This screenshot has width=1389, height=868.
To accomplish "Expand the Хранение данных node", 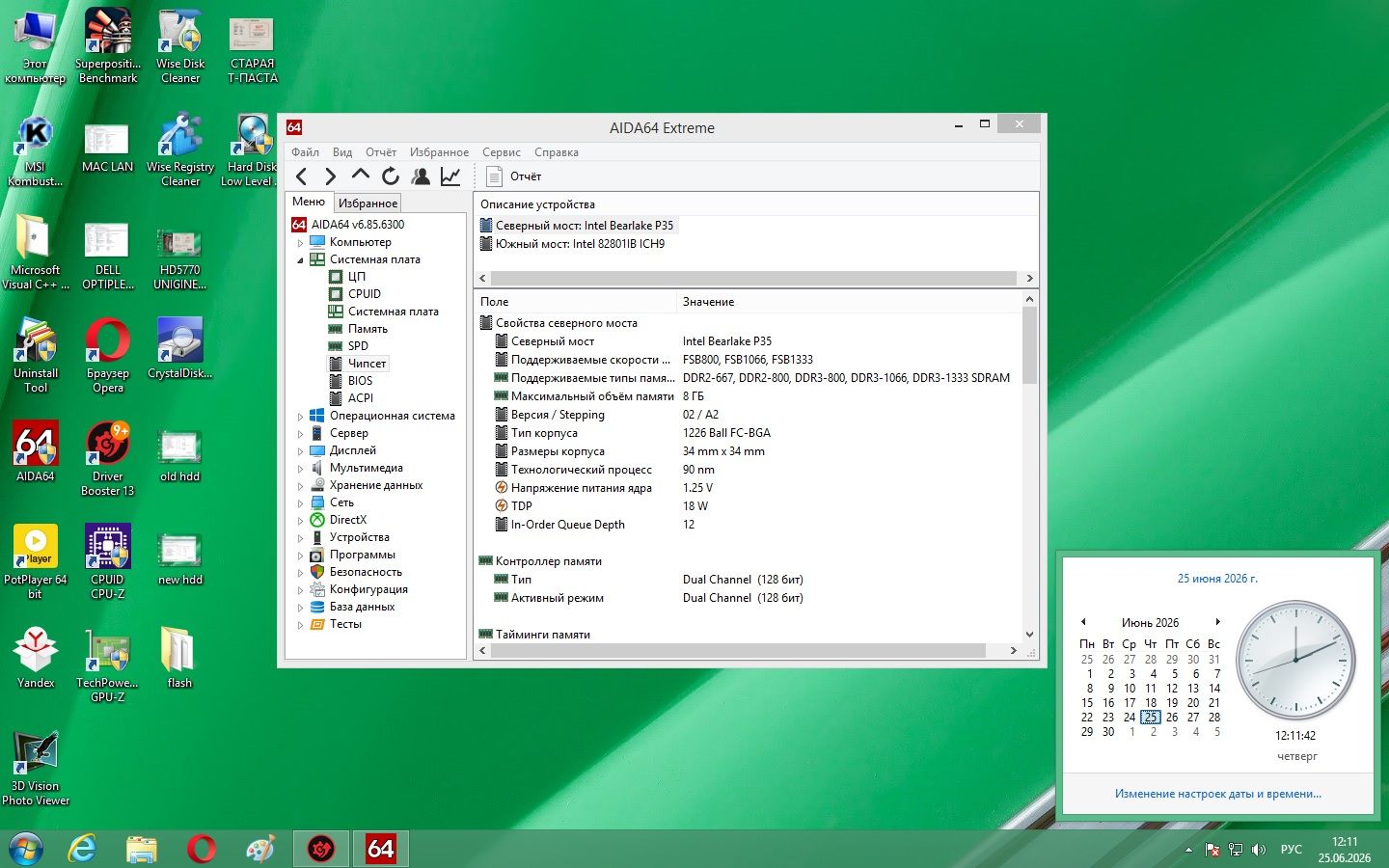I will (300, 486).
